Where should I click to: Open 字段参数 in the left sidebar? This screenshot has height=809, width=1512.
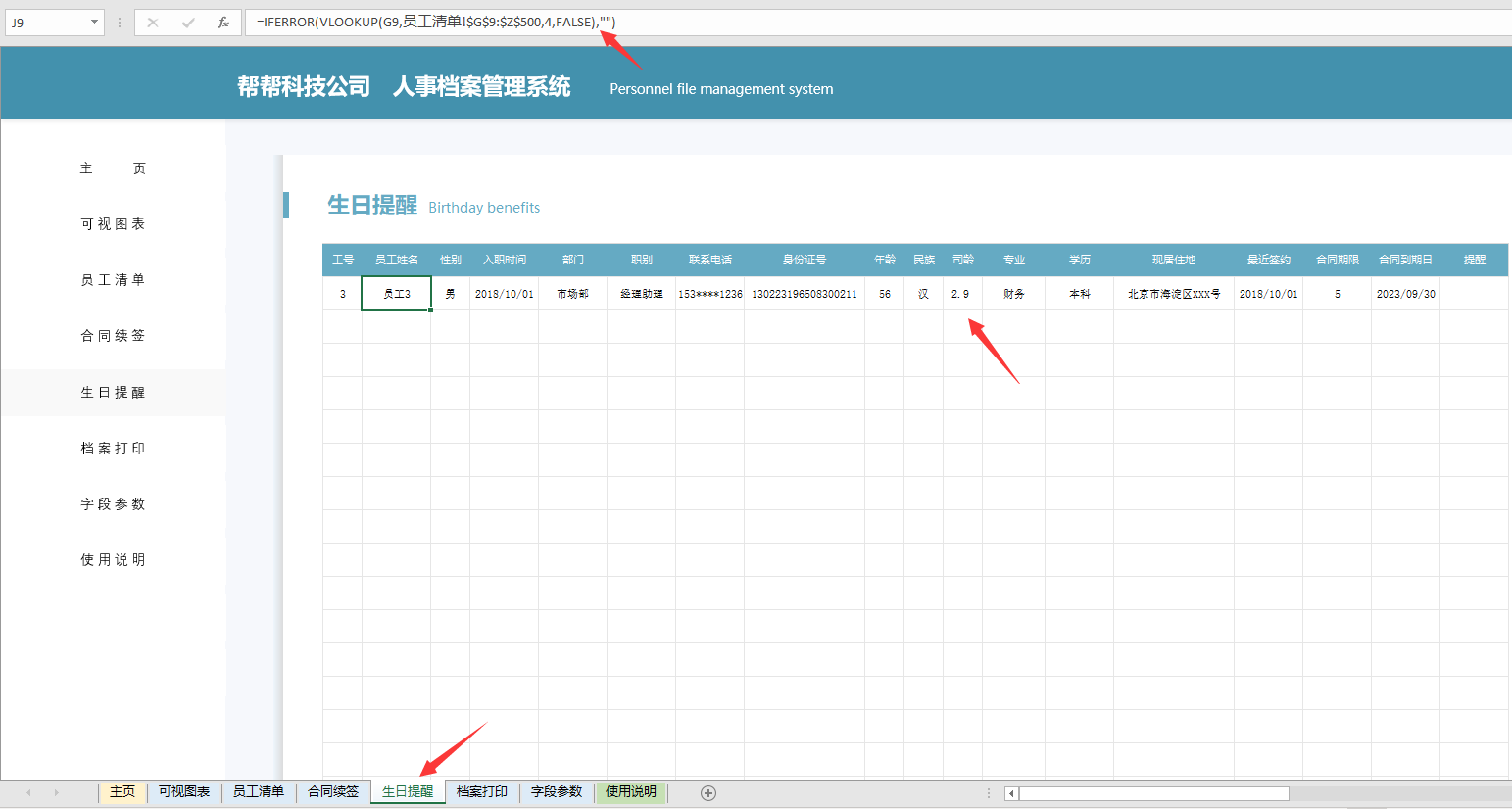coord(113,504)
